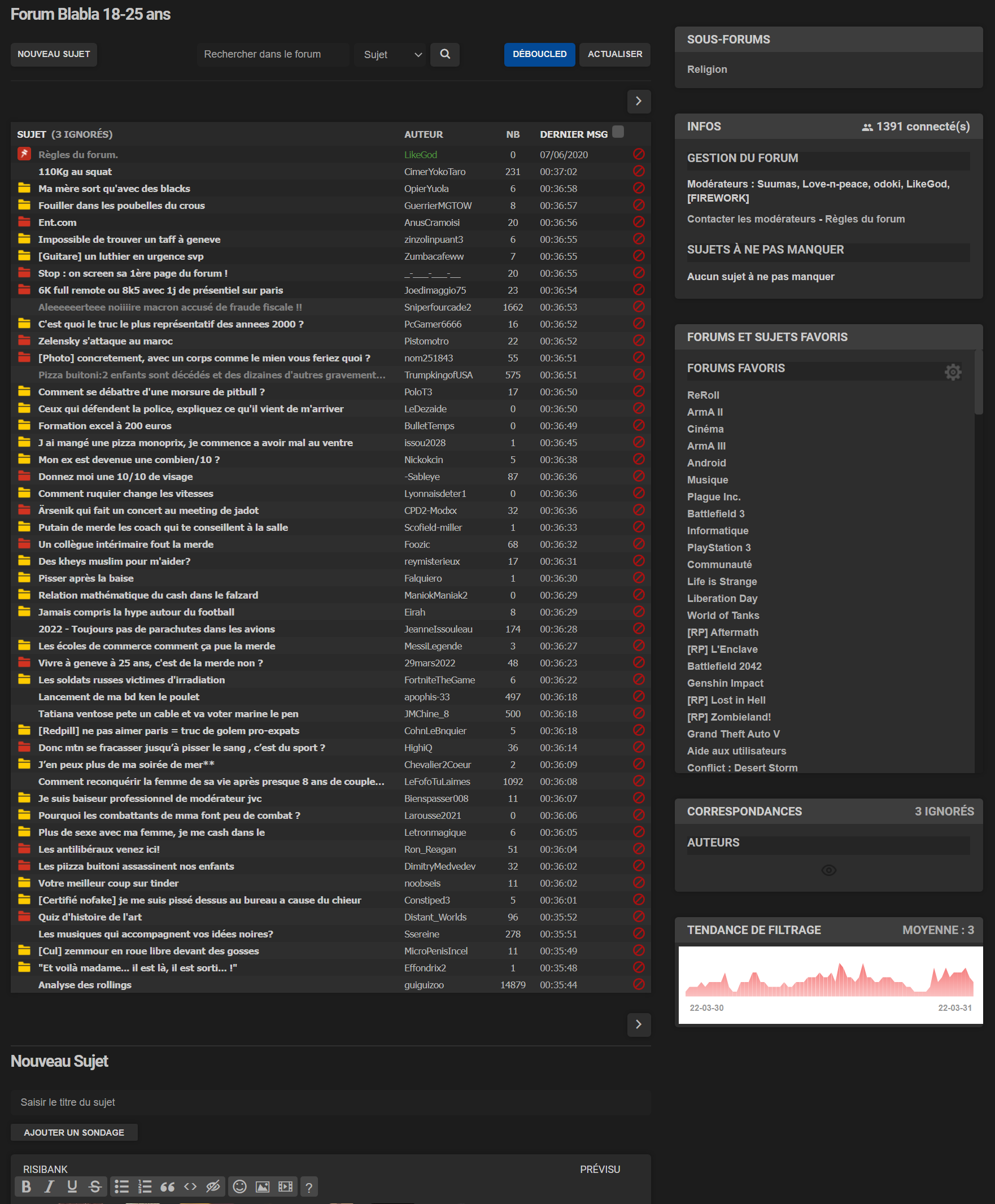Viewport: 995px width, 1204px height.
Task: Apply strikethrough formatting in the editor toolbar
Action: [95, 1186]
